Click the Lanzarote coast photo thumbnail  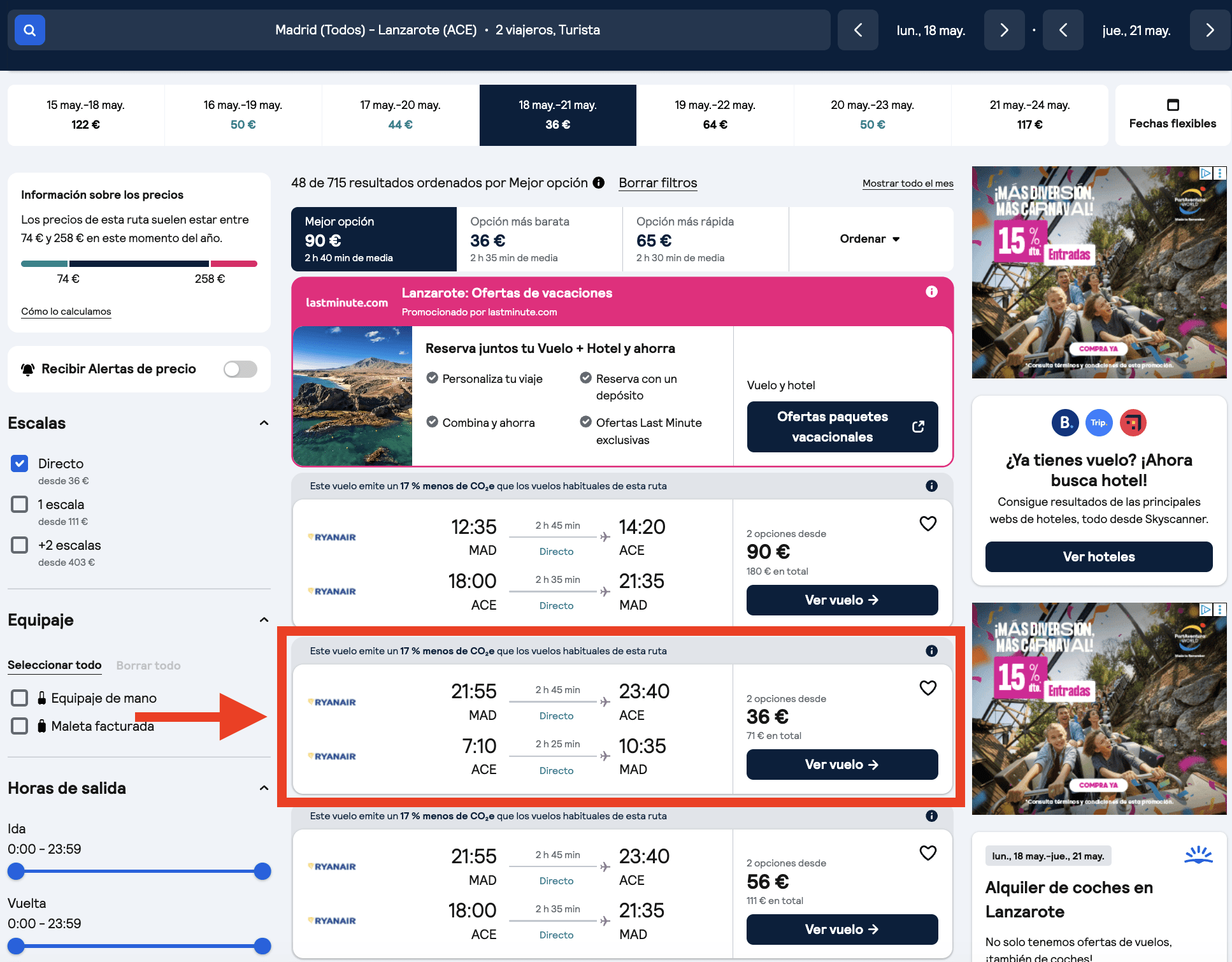click(x=352, y=396)
